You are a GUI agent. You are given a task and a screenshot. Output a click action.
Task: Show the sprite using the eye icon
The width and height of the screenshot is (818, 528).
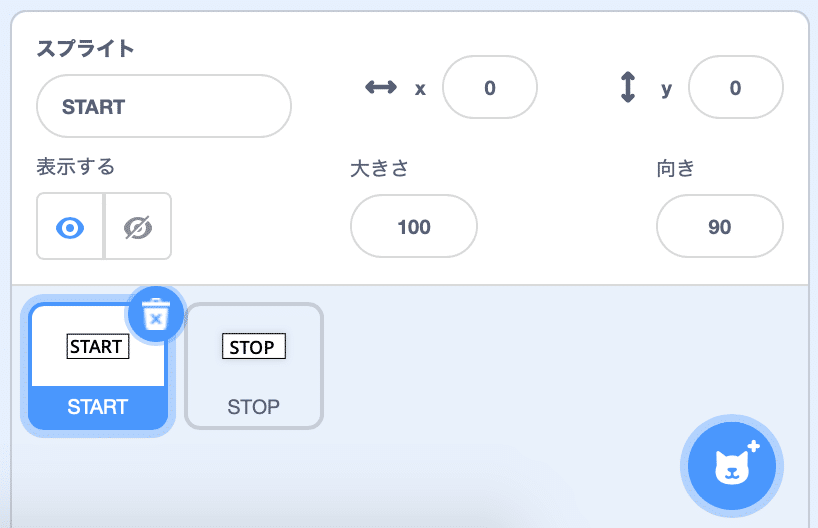[70, 227]
